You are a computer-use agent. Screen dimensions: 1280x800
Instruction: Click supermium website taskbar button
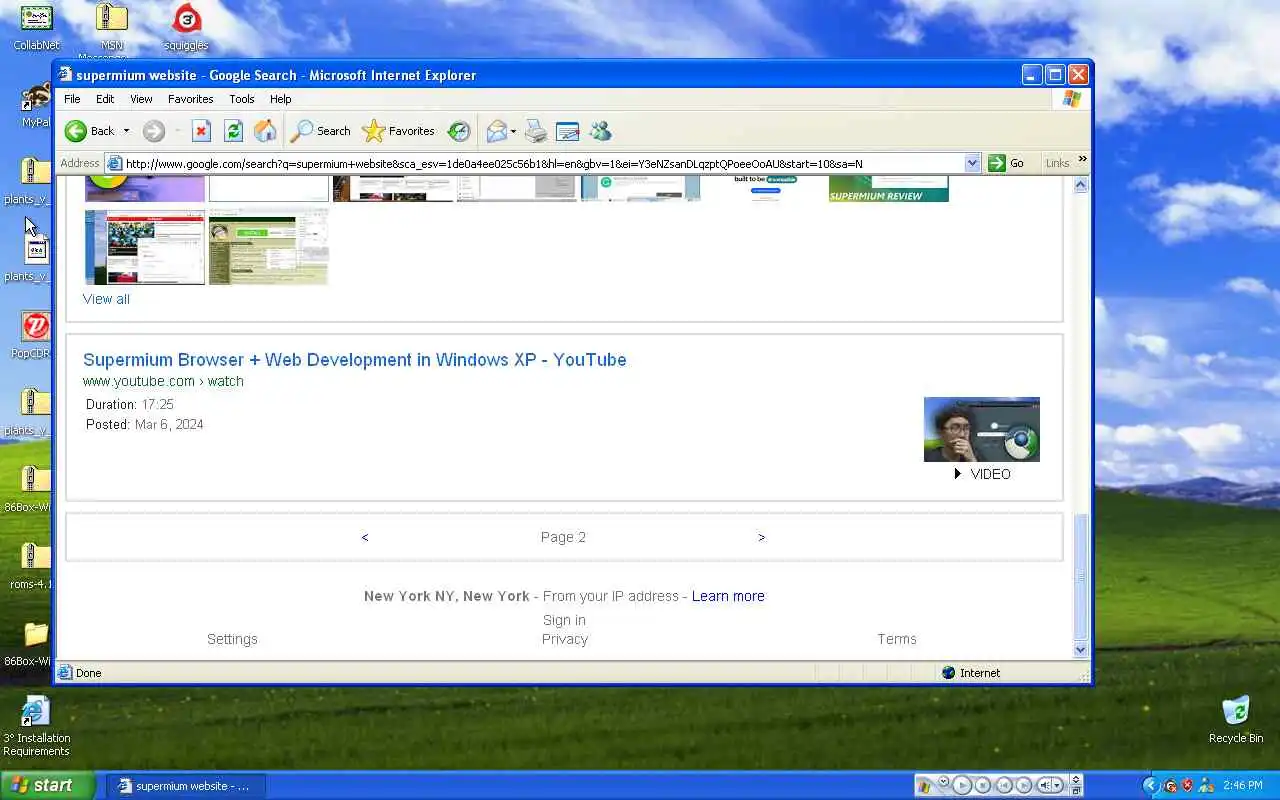coord(186,786)
